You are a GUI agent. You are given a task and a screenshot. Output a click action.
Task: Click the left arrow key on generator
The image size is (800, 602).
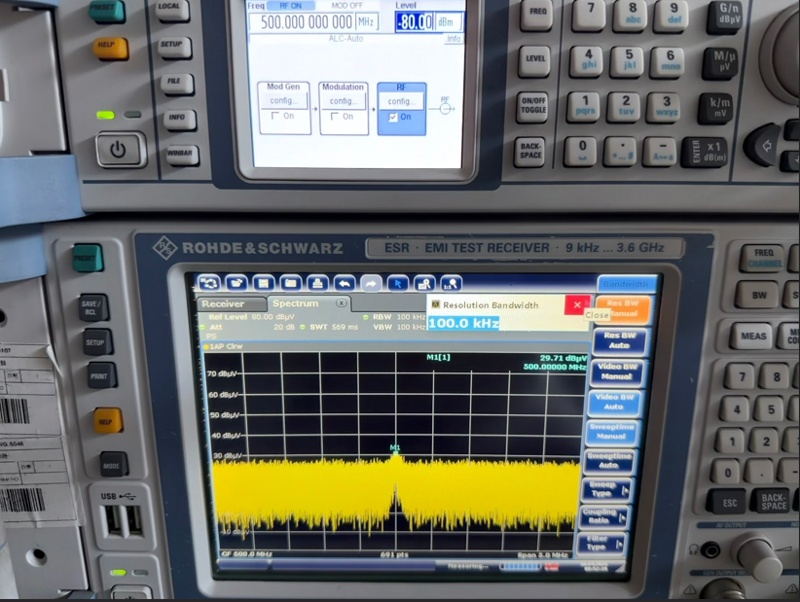click(763, 146)
